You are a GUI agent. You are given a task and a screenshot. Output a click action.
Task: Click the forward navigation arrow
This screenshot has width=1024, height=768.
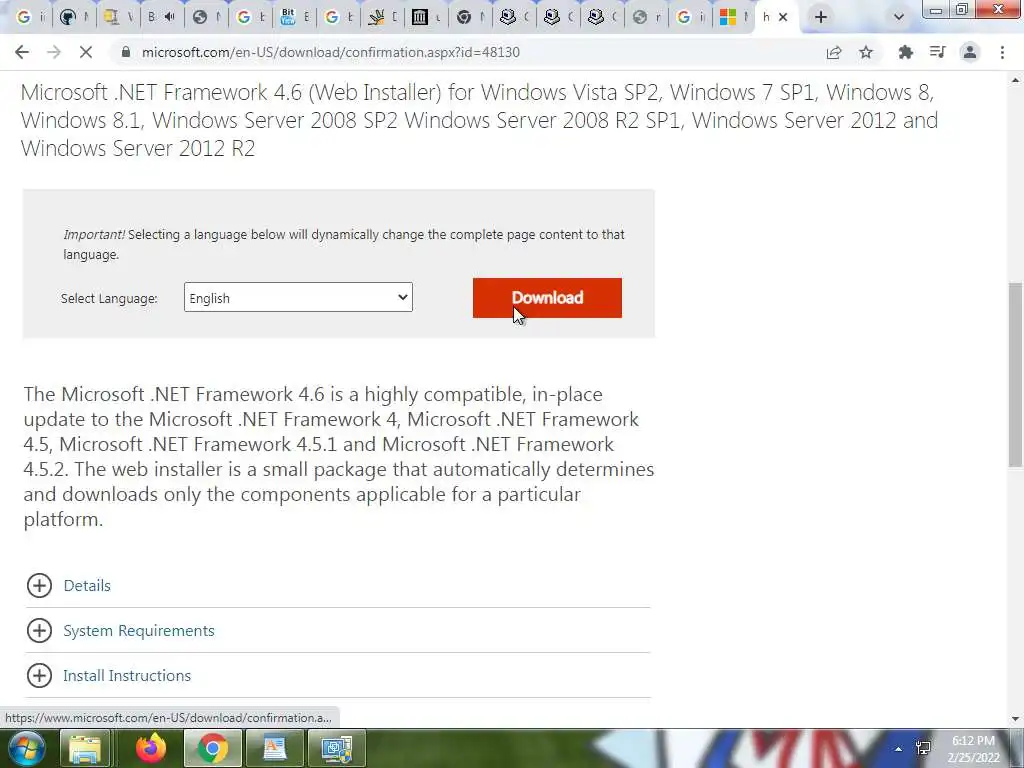(x=54, y=52)
